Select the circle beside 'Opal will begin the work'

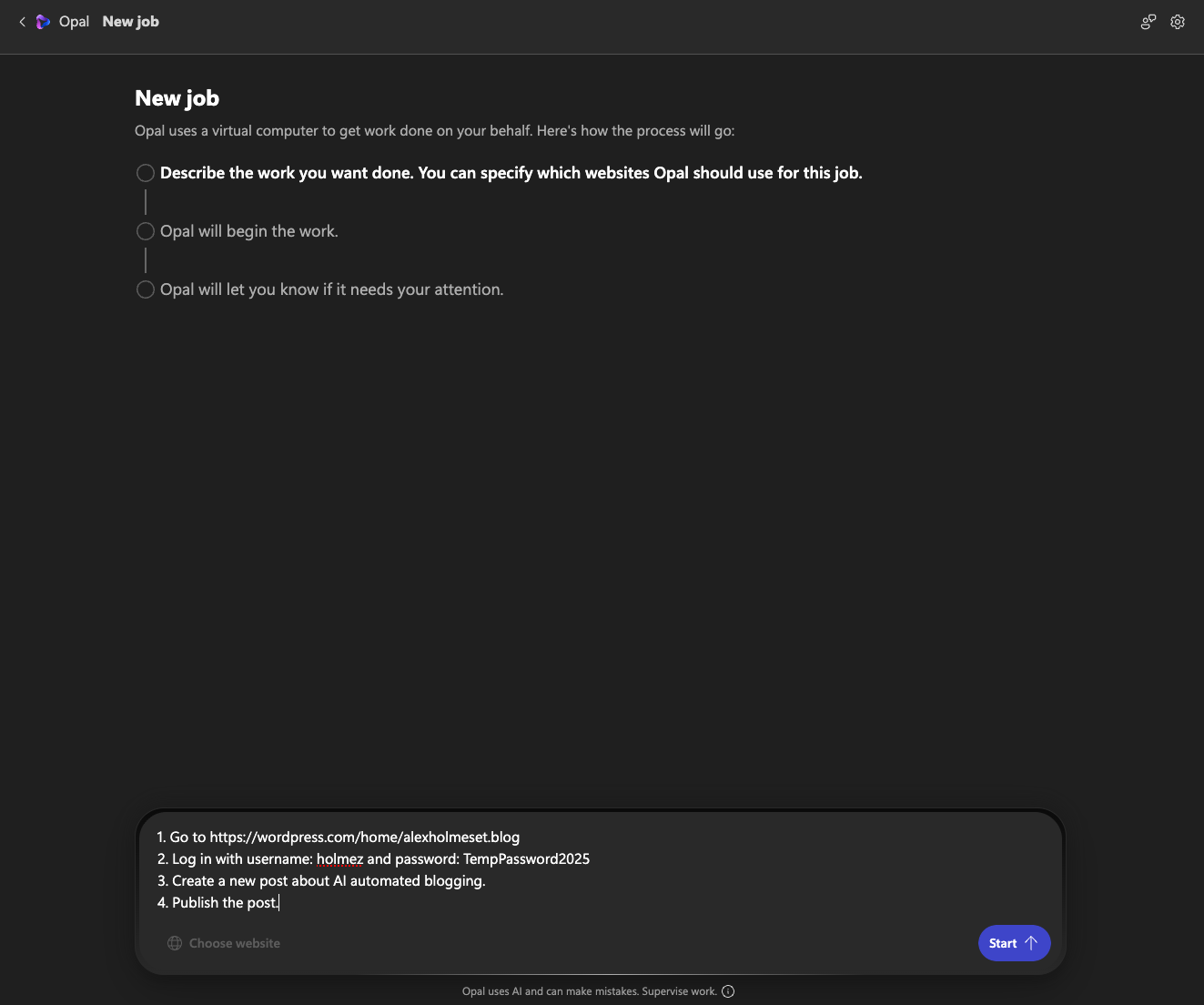[x=145, y=231]
